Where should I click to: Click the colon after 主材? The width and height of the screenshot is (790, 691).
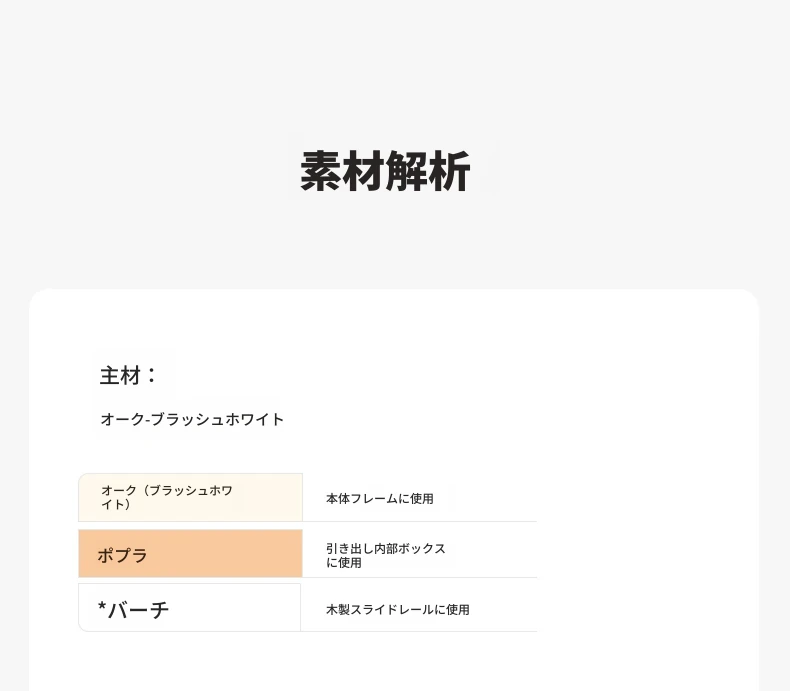pos(151,376)
